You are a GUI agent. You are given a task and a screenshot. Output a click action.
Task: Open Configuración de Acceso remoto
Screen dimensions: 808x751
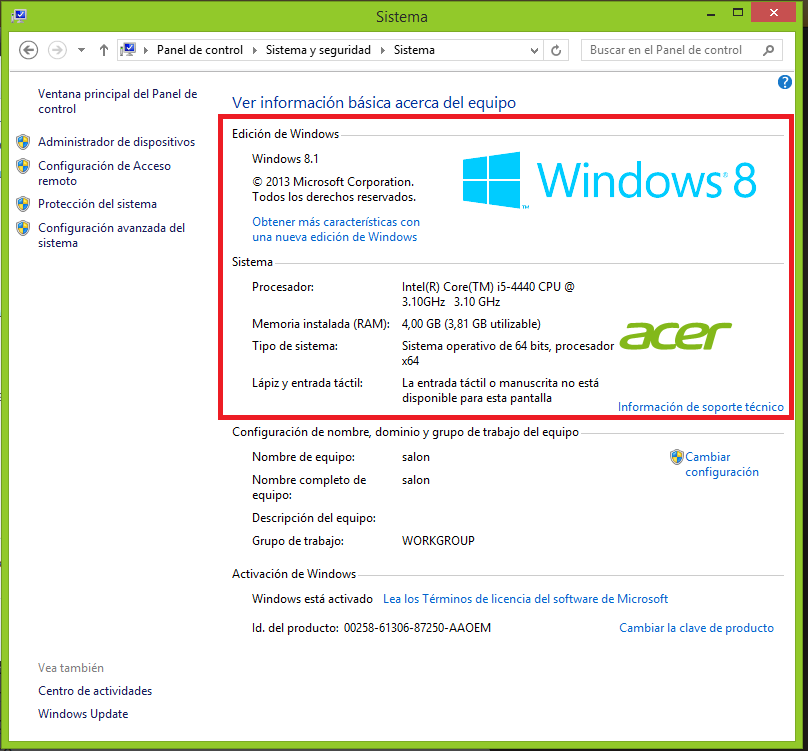tap(104, 173)
